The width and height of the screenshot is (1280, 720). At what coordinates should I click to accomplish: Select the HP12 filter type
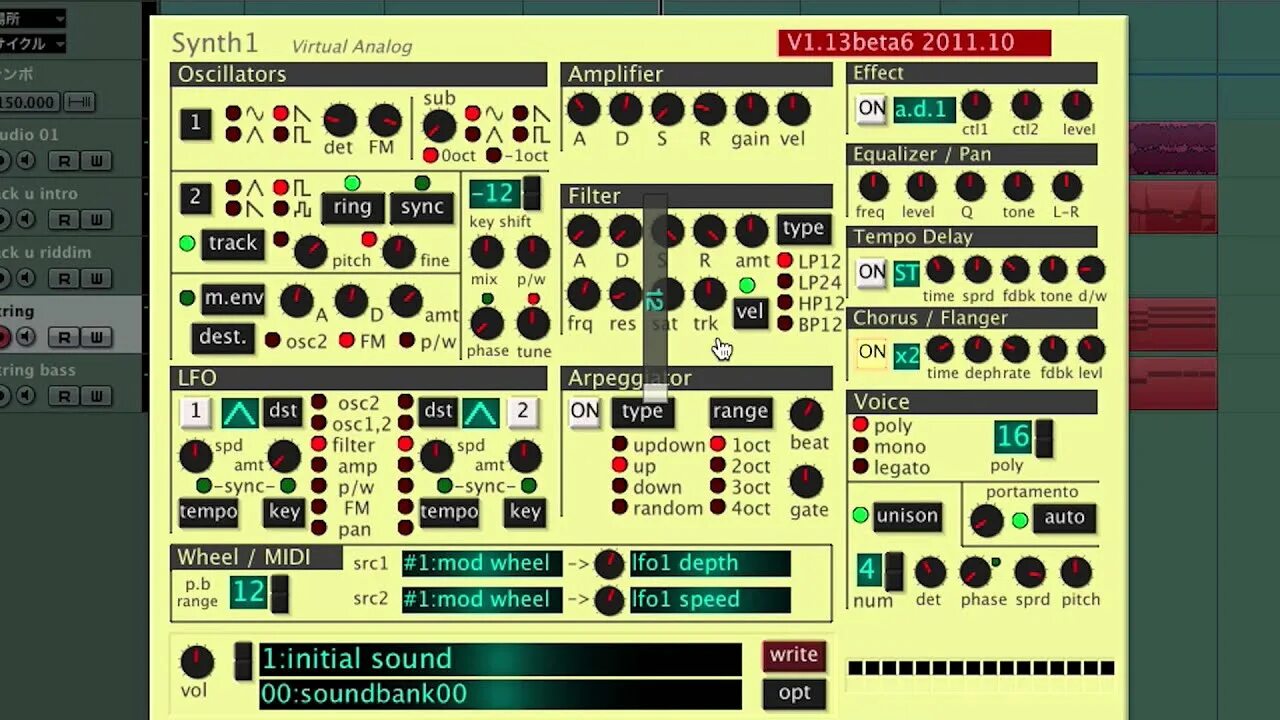(786, 303)
